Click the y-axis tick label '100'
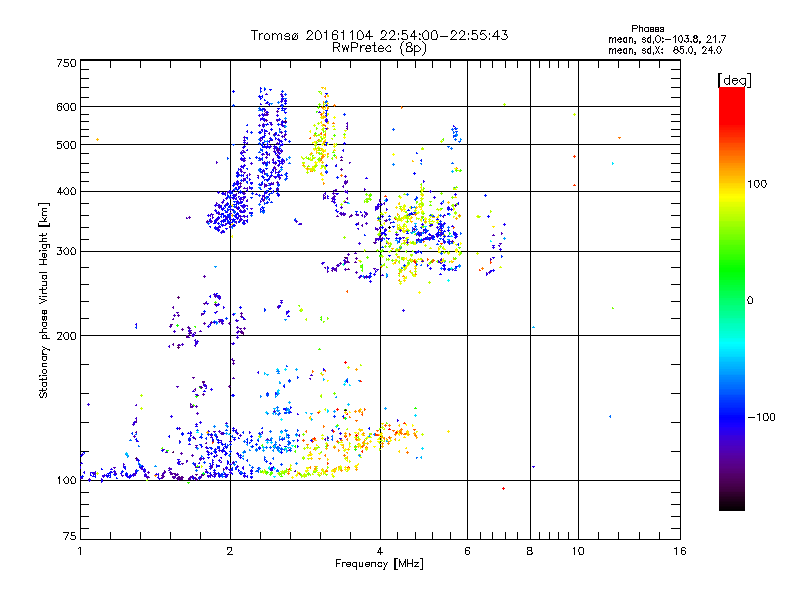 click(66, 481)
